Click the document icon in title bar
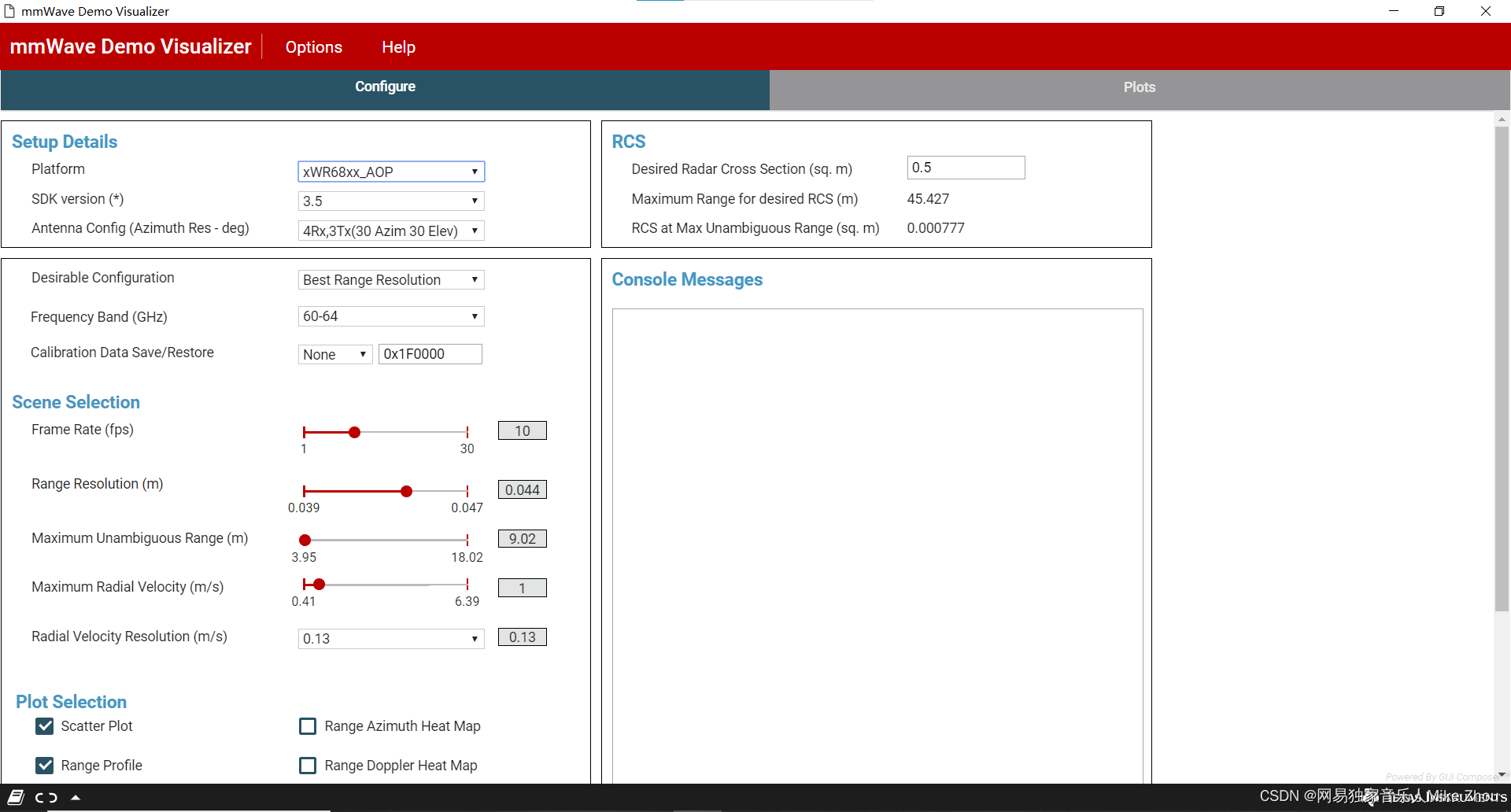Image resolution: width=1511 pixels, height=812 pixels. click(9, 11)
